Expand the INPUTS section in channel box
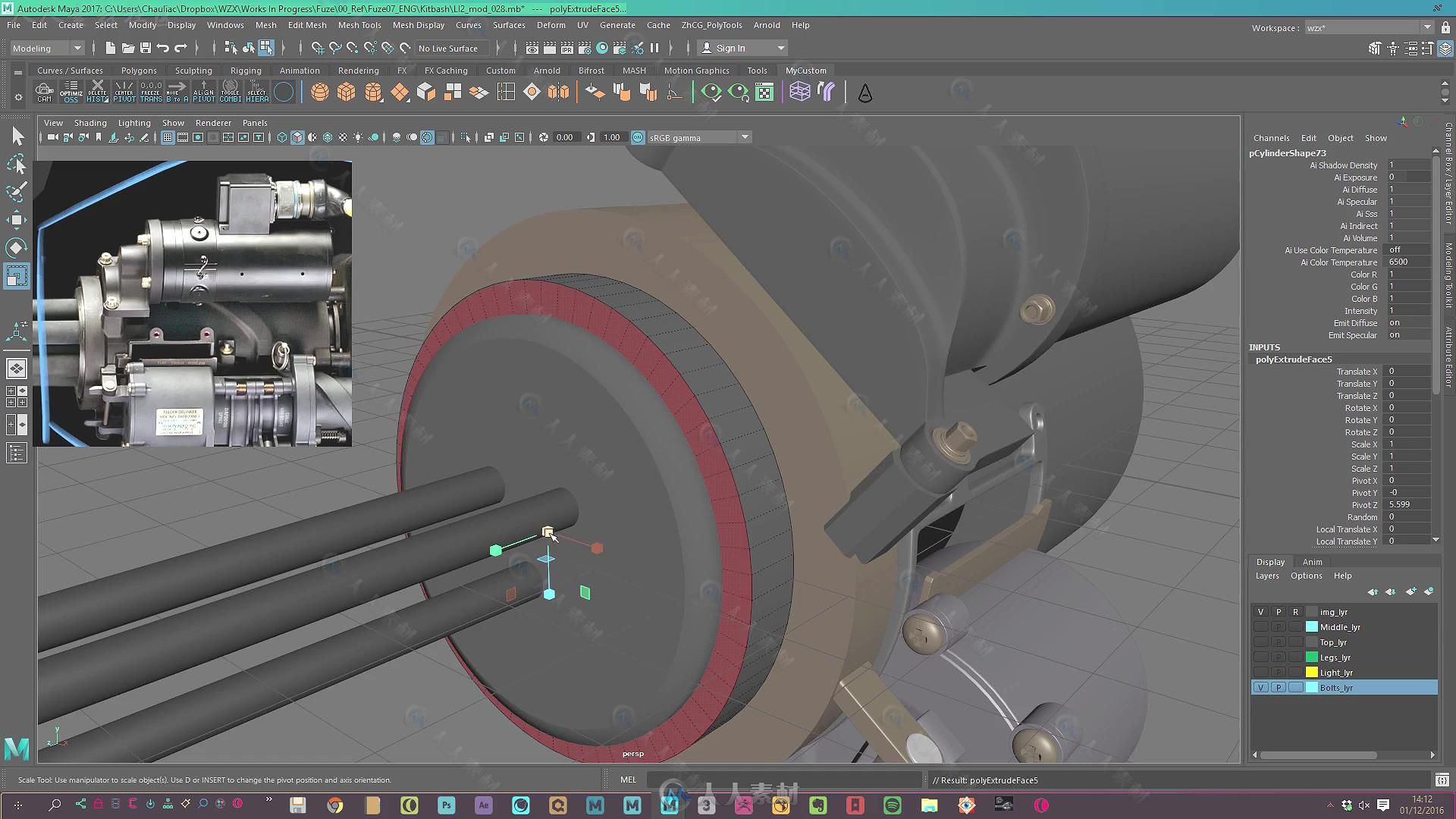This screenshot has width=1456, height=819. point(1263,346)
